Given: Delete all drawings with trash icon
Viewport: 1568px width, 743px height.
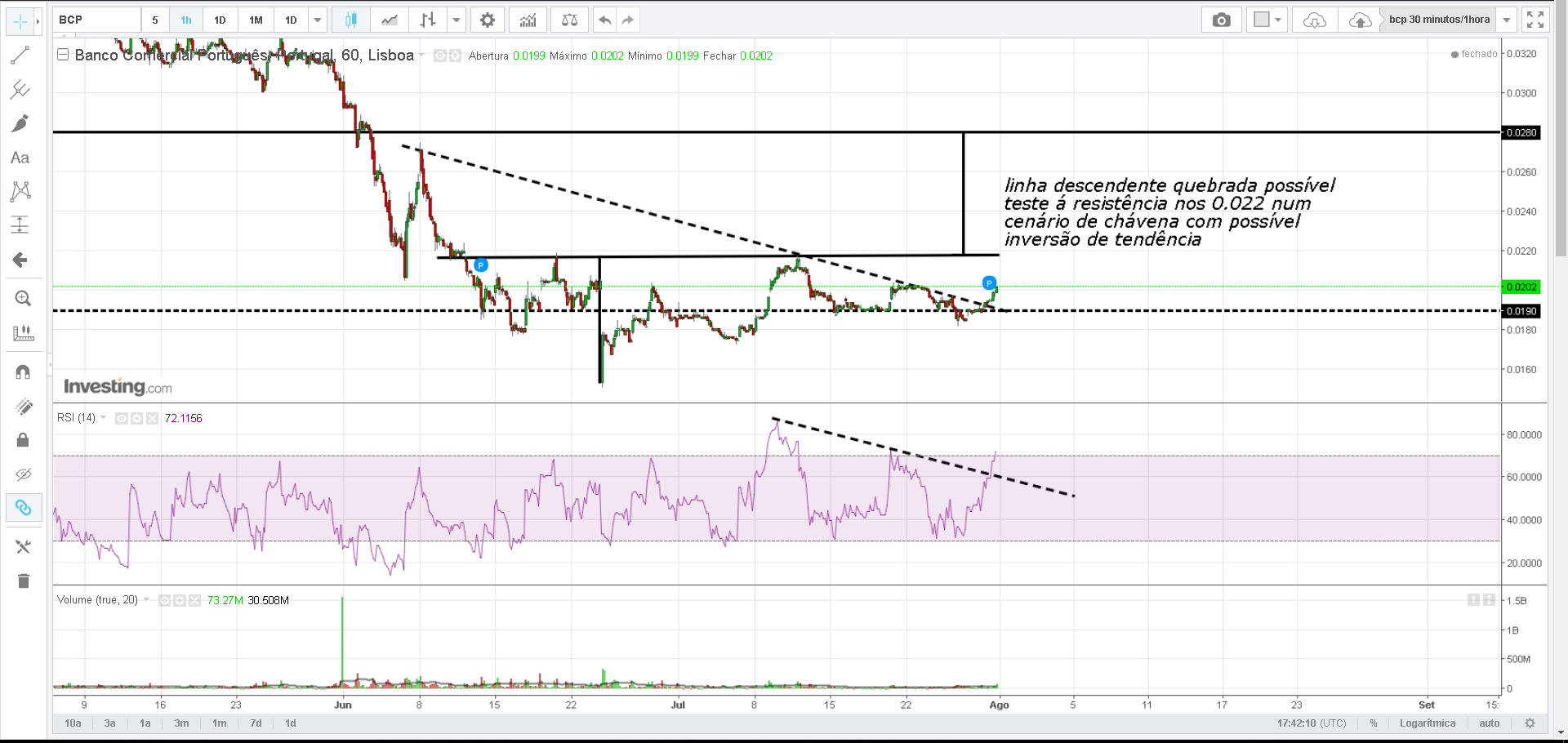Looking at the screenshot, I should tap(23, 581).
